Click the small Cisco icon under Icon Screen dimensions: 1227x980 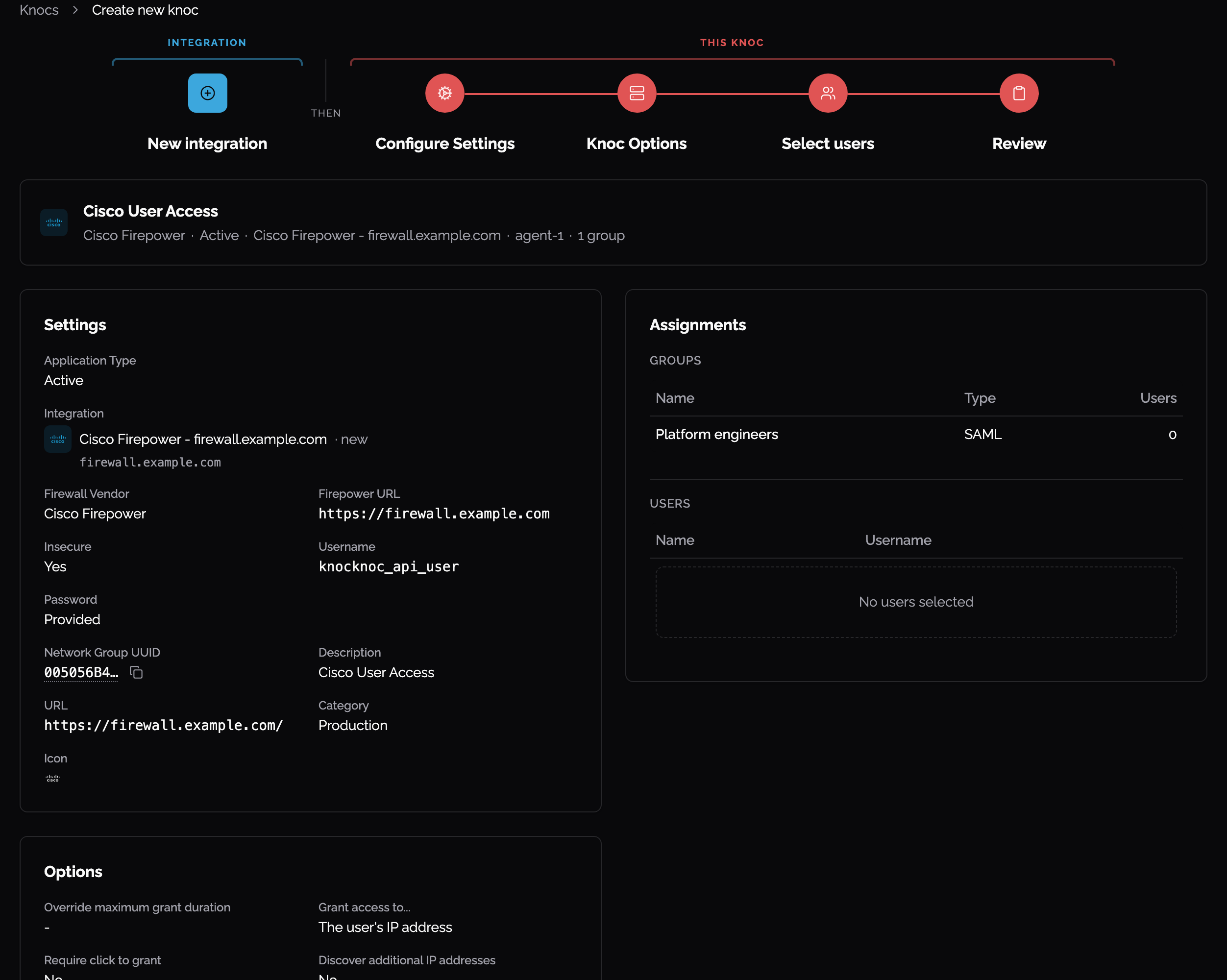(x=52, y=778)
